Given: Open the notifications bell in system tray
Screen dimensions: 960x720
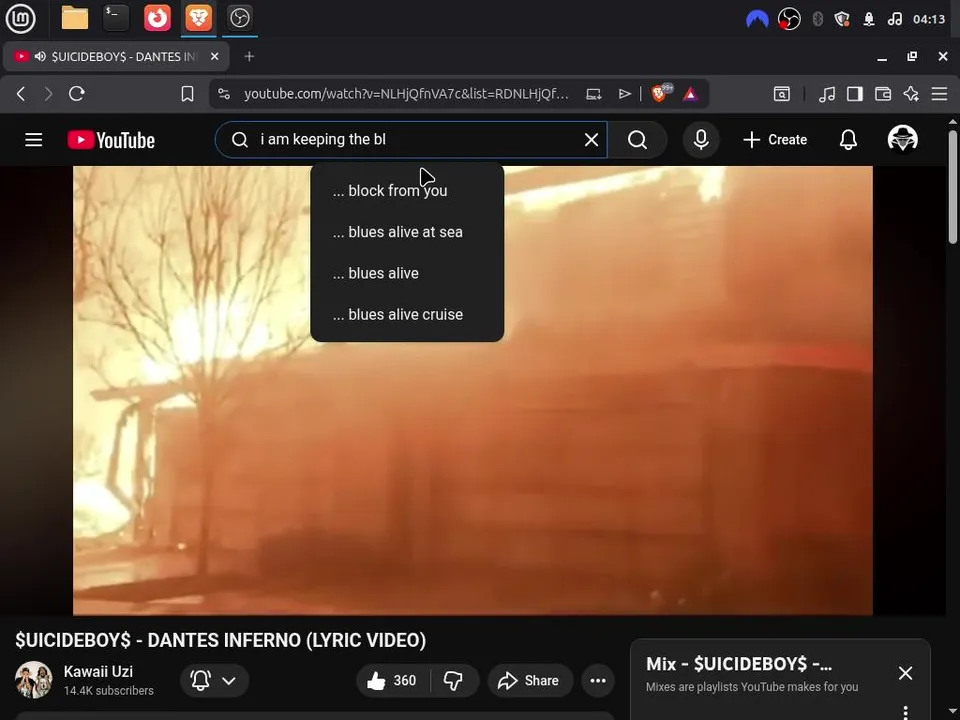Looking at the screenshot, I should click(869, 20).
